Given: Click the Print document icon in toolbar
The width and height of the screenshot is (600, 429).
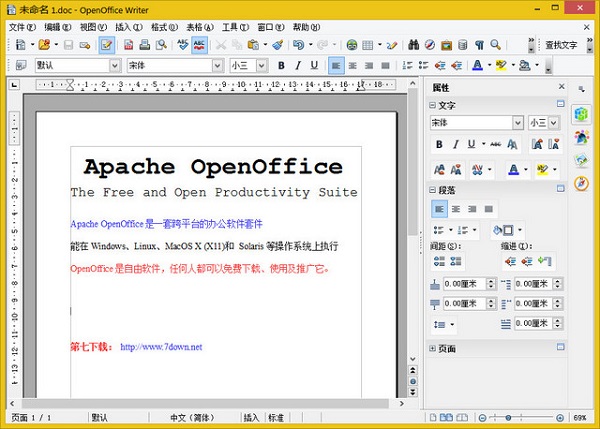Looking at the screenshot, I should point(145,45).
